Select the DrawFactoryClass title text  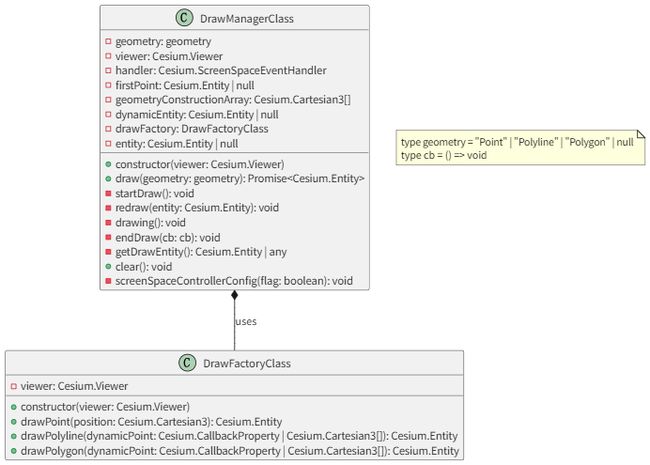tap(247, 363)
